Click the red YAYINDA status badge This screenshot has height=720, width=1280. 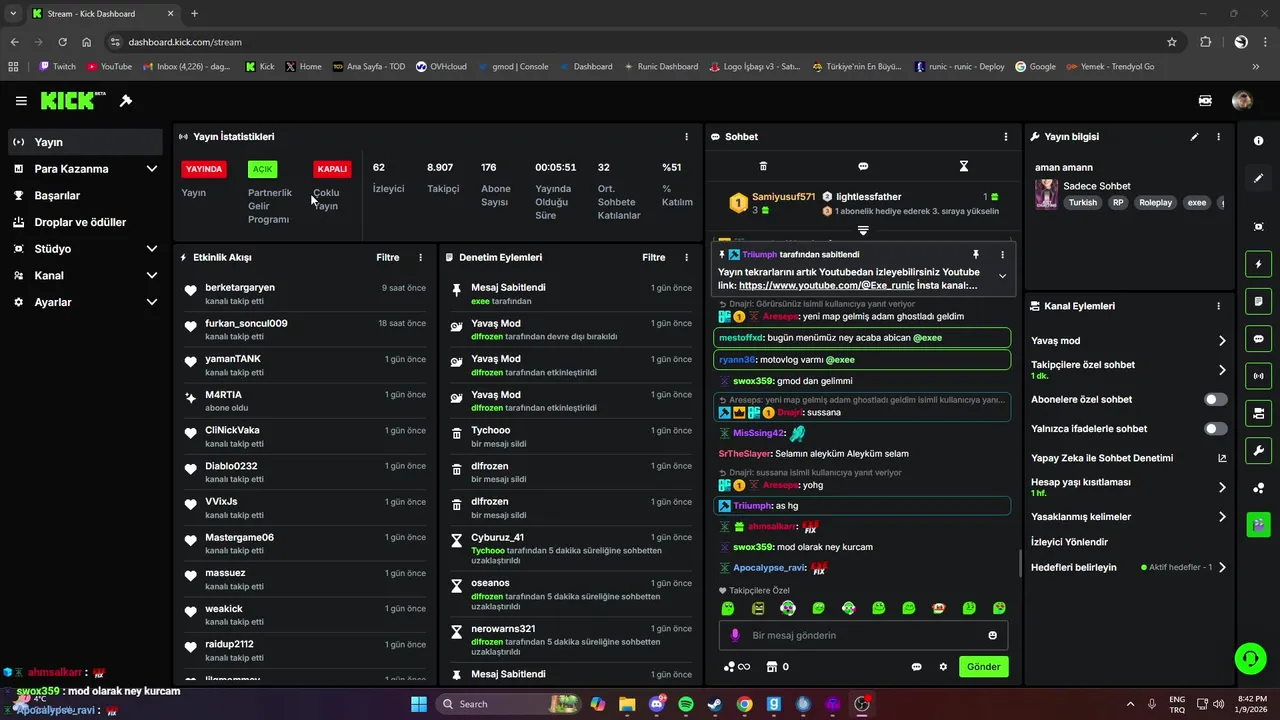[203, 169]
